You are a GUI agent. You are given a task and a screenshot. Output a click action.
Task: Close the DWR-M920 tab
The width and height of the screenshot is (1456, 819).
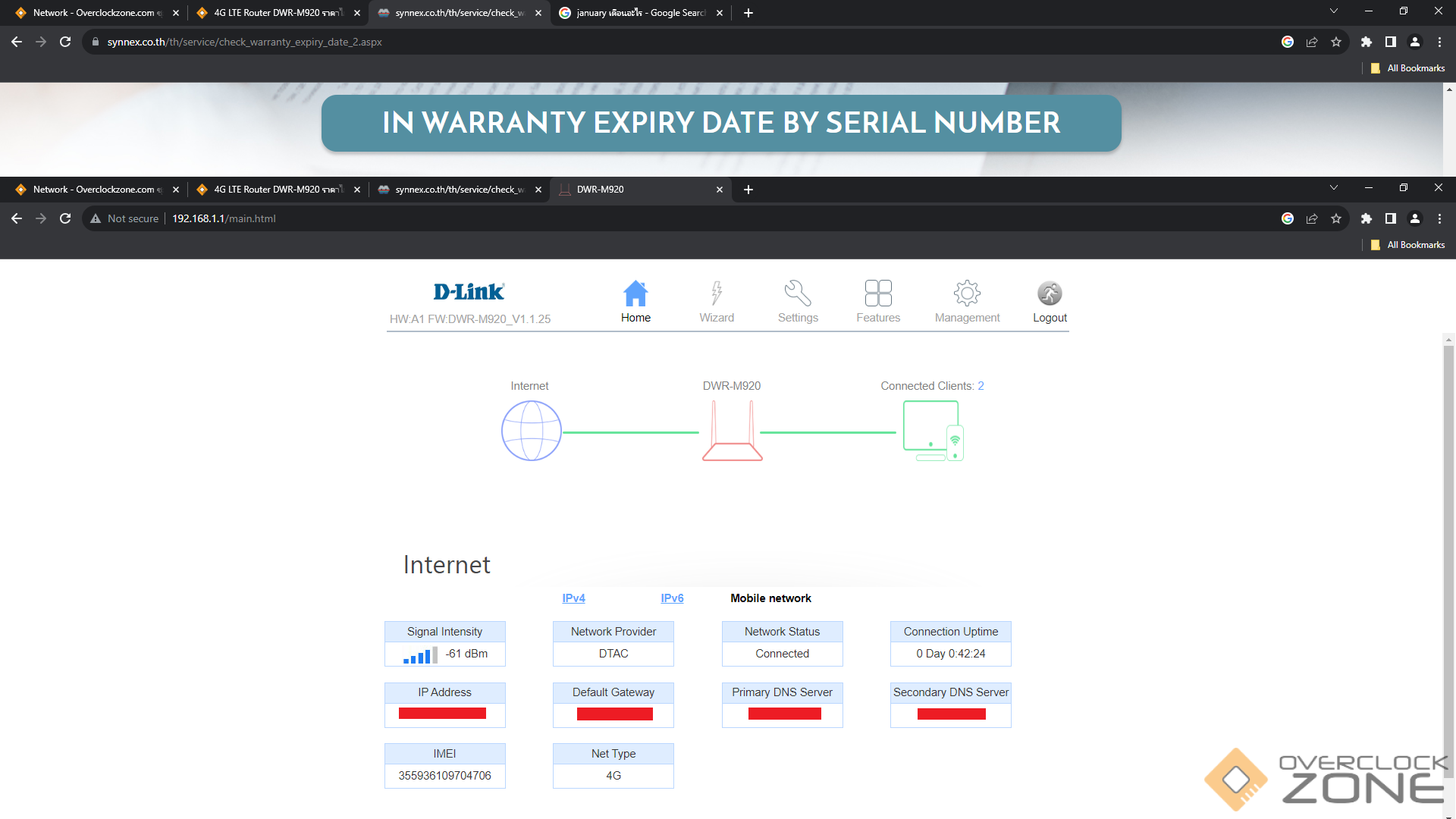(x=720, y=190)
